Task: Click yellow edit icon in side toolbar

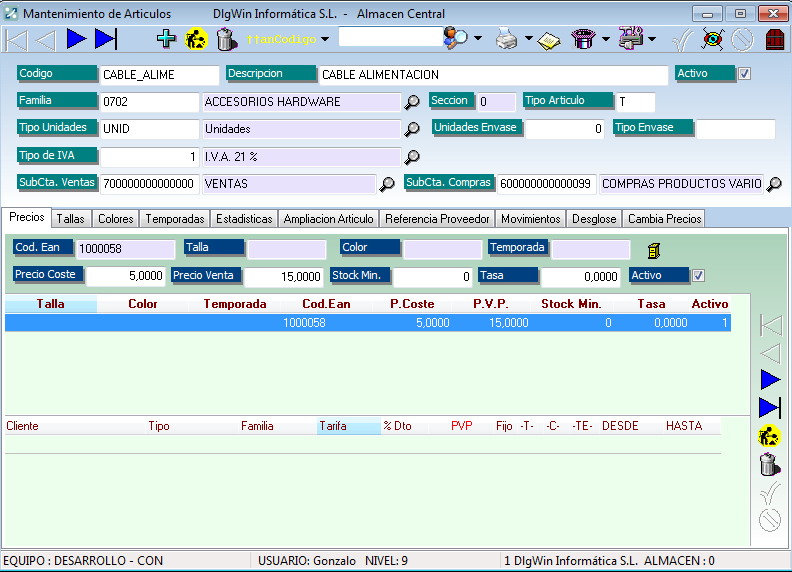Action: pyautogui.click(x=769, y=436)
